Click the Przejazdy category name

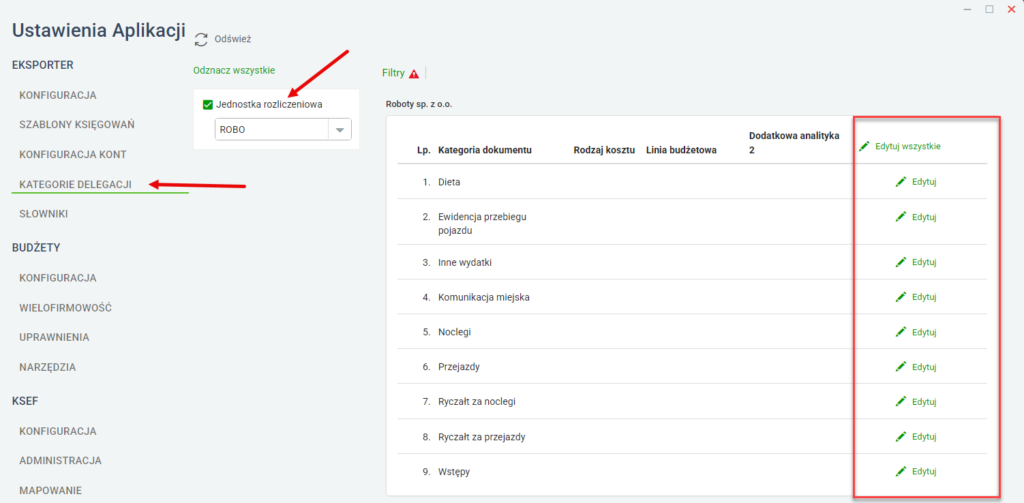click(459, 367)
